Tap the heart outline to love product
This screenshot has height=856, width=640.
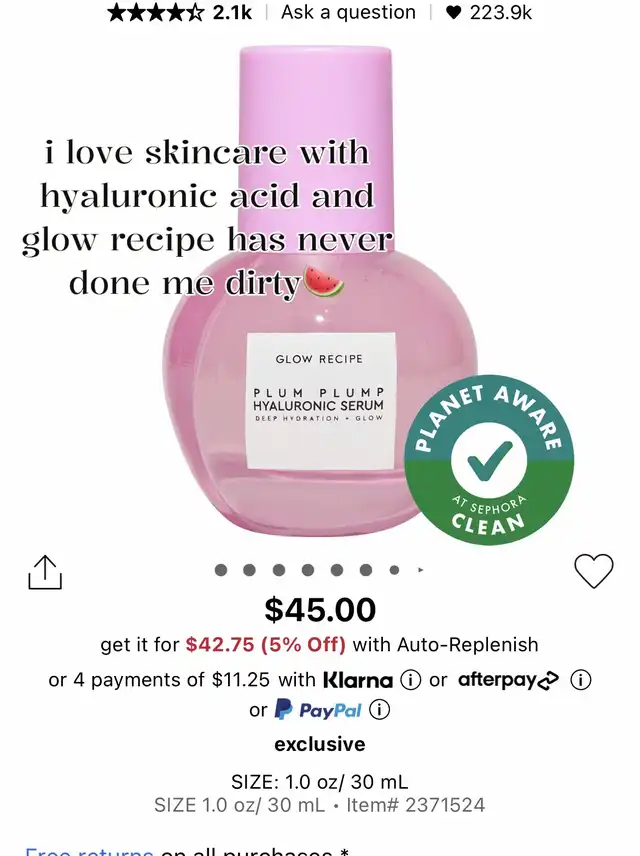tap(594, 571)
